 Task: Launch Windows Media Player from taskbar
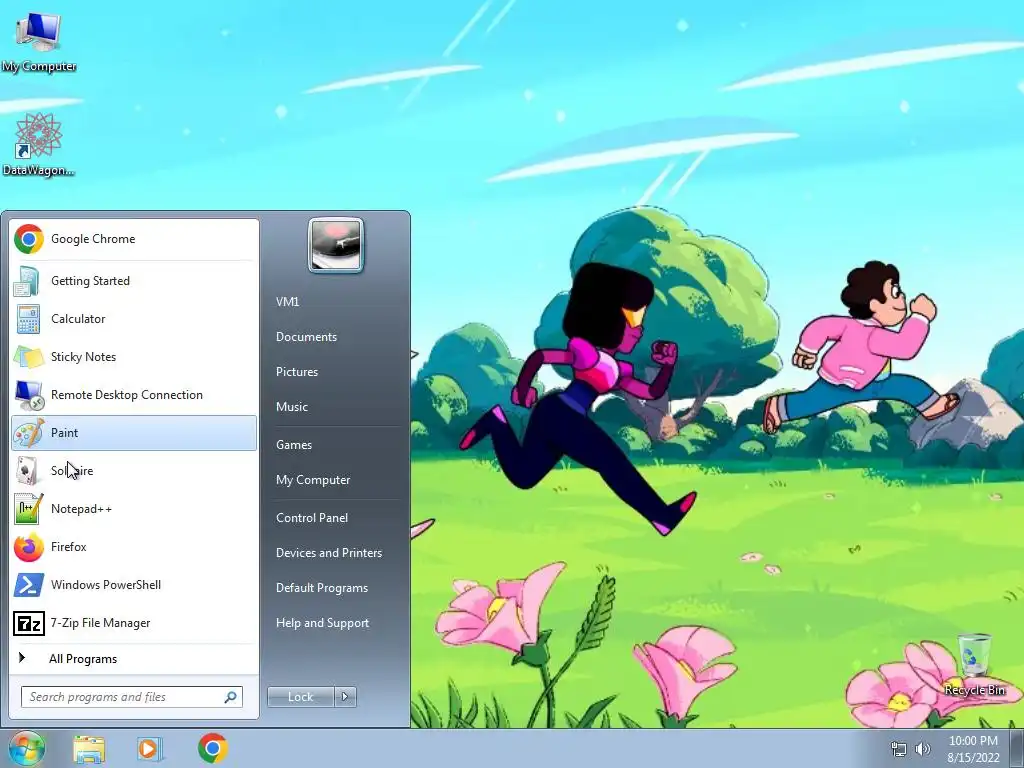(150, 749)
